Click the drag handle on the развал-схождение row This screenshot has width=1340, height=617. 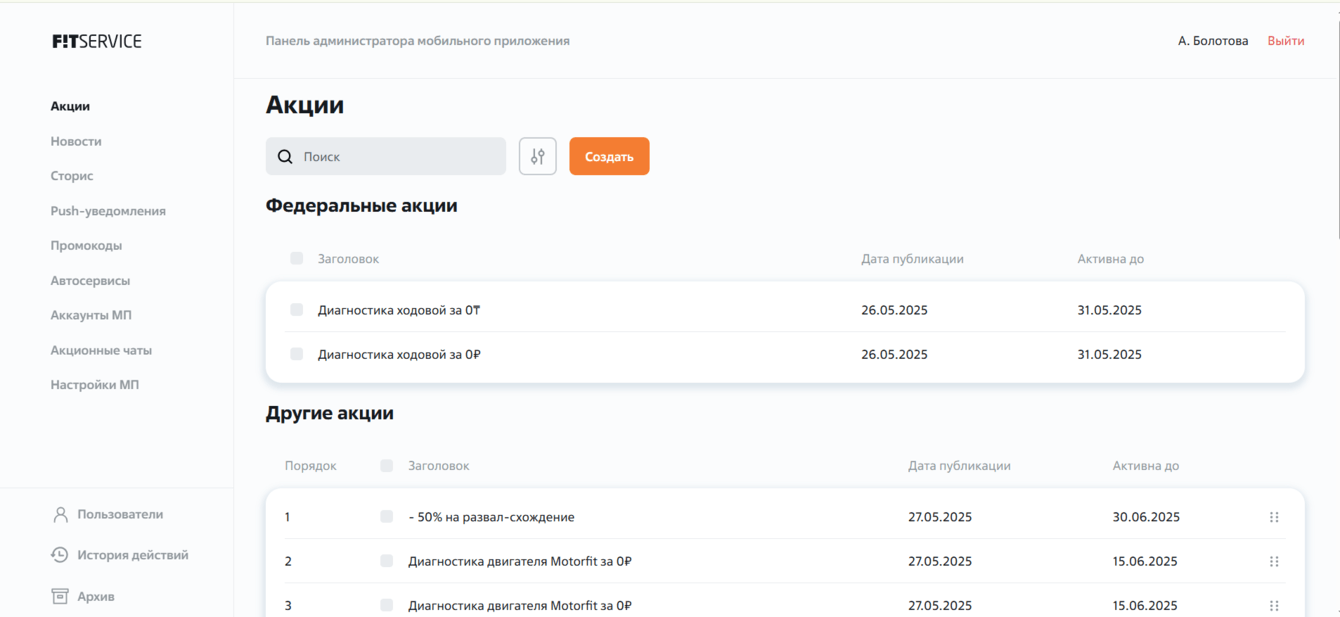(x=1274, y=517)
